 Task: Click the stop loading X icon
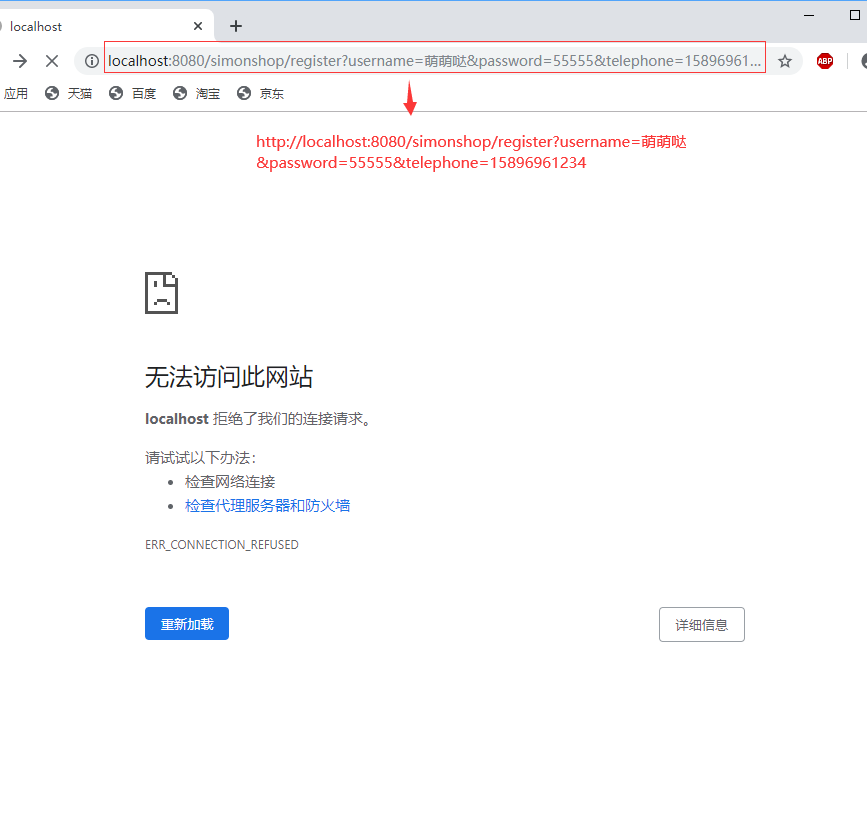click(x=52, y=60)
